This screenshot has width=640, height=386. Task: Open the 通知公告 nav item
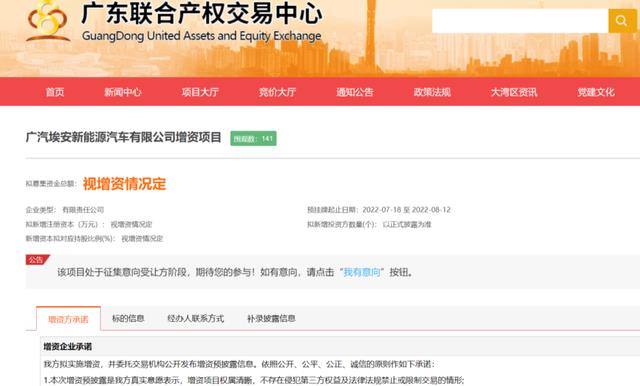[355, 92]
